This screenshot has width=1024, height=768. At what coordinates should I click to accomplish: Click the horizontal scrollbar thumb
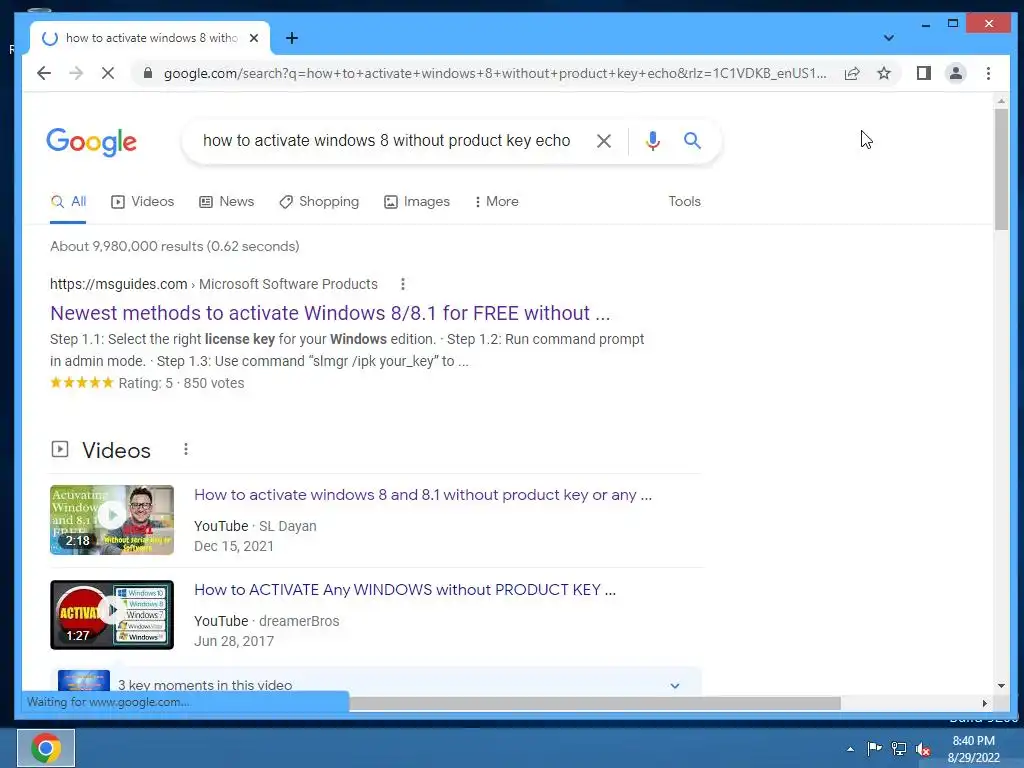pyautogui.click(x=595, y=703)
